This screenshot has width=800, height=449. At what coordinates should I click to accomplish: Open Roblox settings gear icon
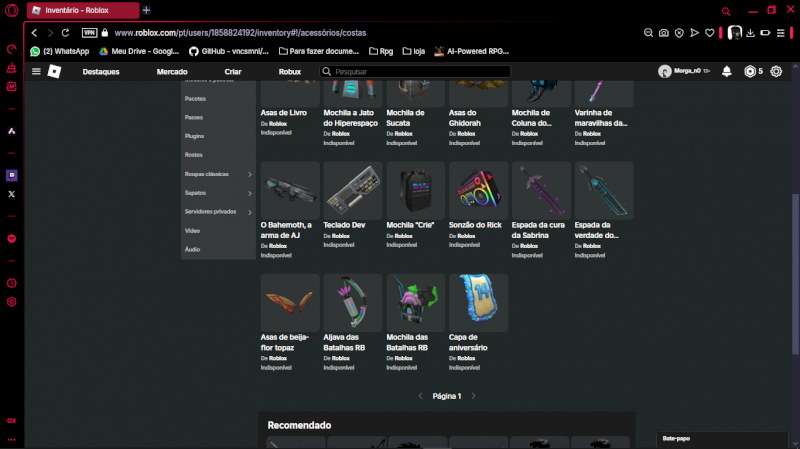click(x=776, y=71)
